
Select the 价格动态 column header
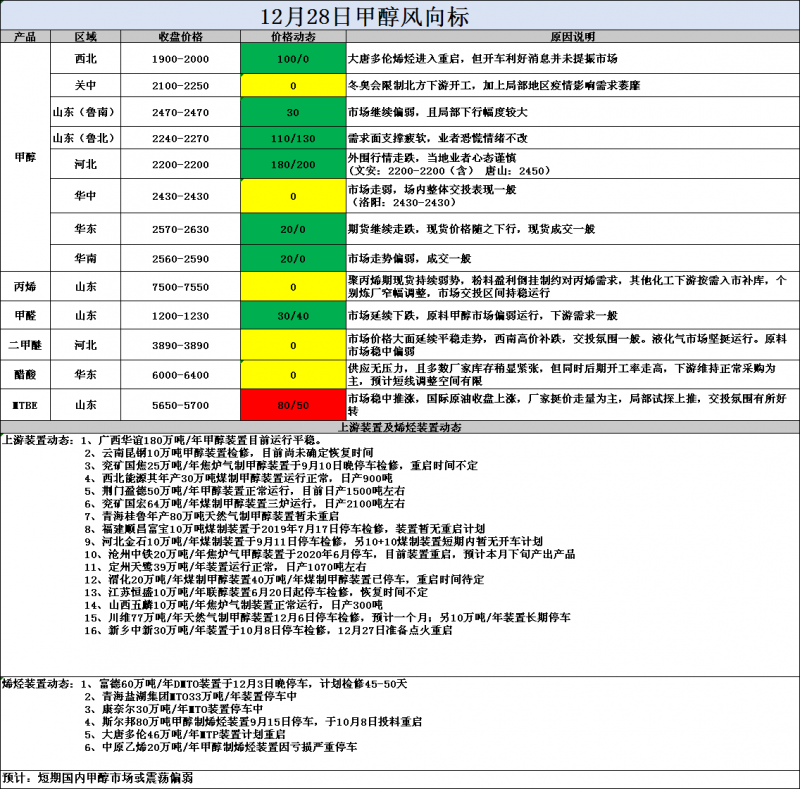tap(293, 37)
